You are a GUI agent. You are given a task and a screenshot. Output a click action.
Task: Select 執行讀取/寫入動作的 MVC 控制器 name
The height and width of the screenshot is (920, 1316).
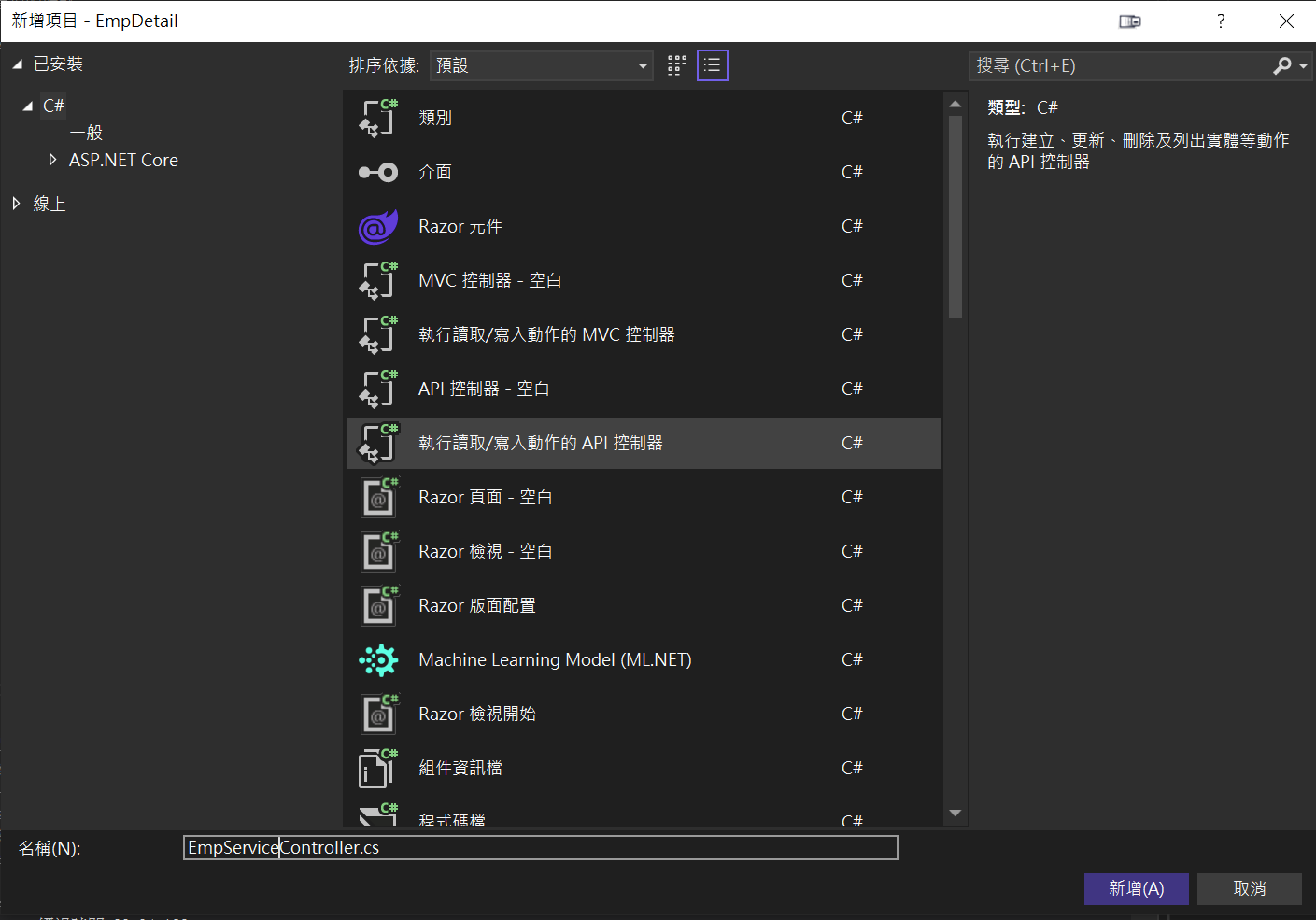546,334
